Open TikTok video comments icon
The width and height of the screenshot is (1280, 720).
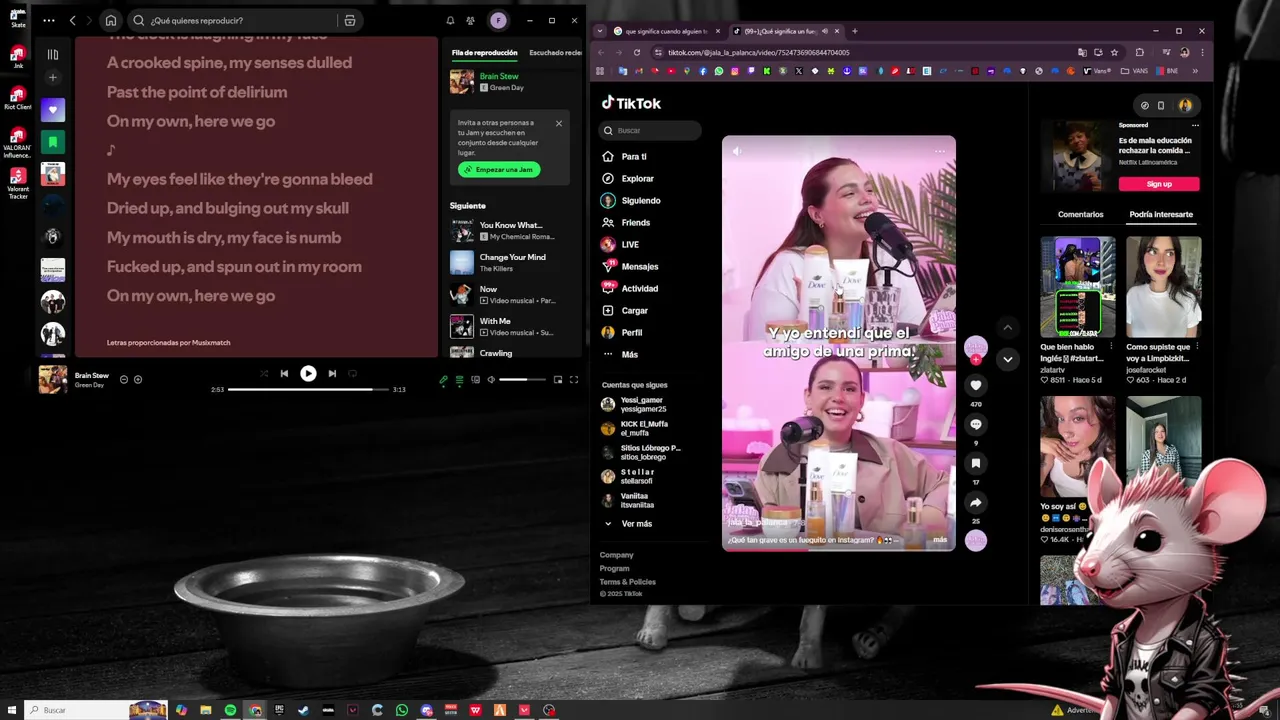[x=976, y=424]
